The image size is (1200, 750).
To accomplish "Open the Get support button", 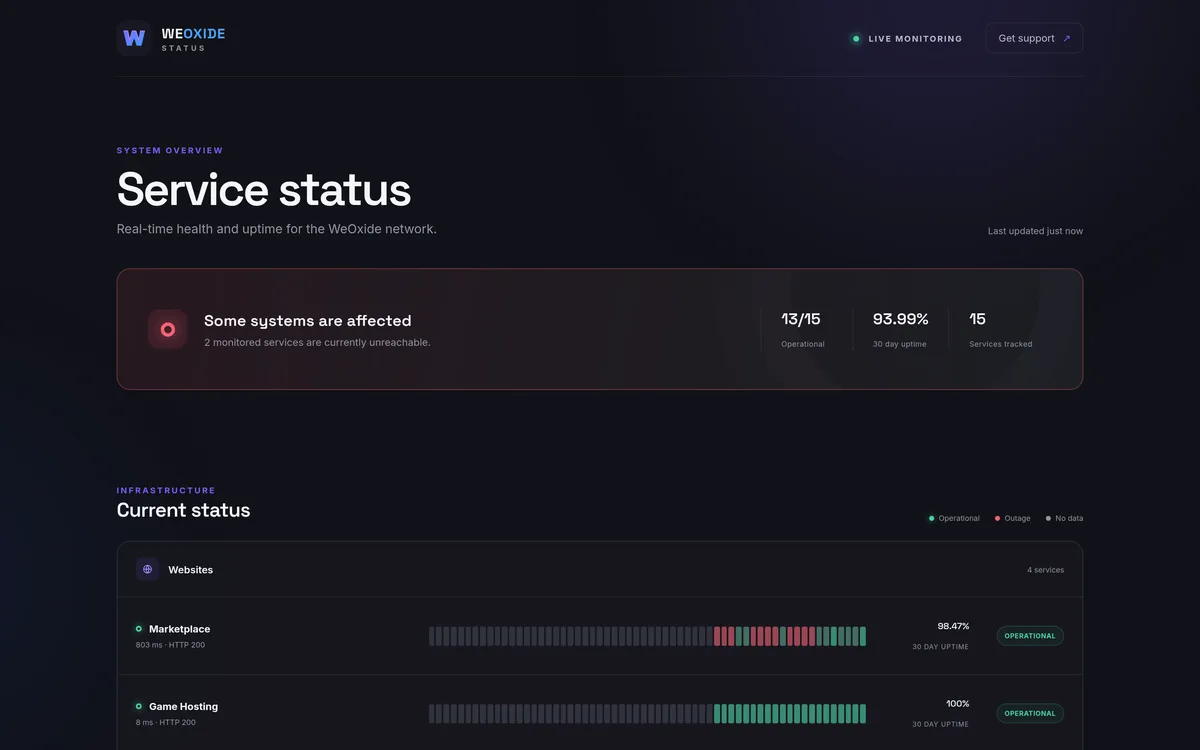I will 1034,38.
